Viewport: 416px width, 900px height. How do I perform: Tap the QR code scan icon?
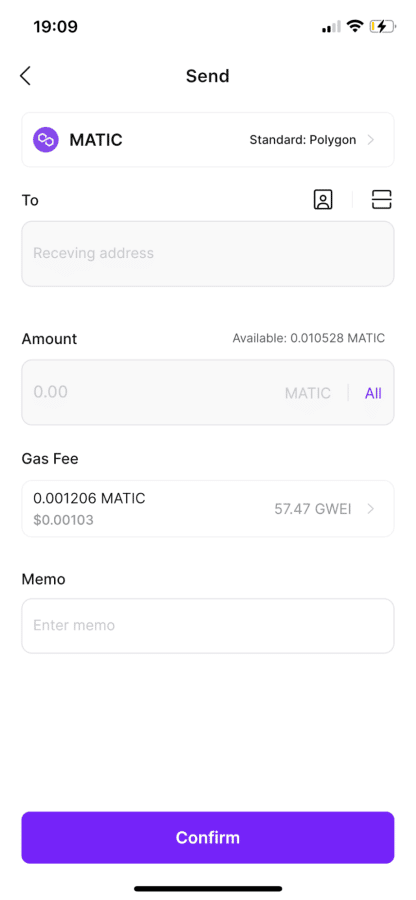pyautogui.click(x=382, y=200)
